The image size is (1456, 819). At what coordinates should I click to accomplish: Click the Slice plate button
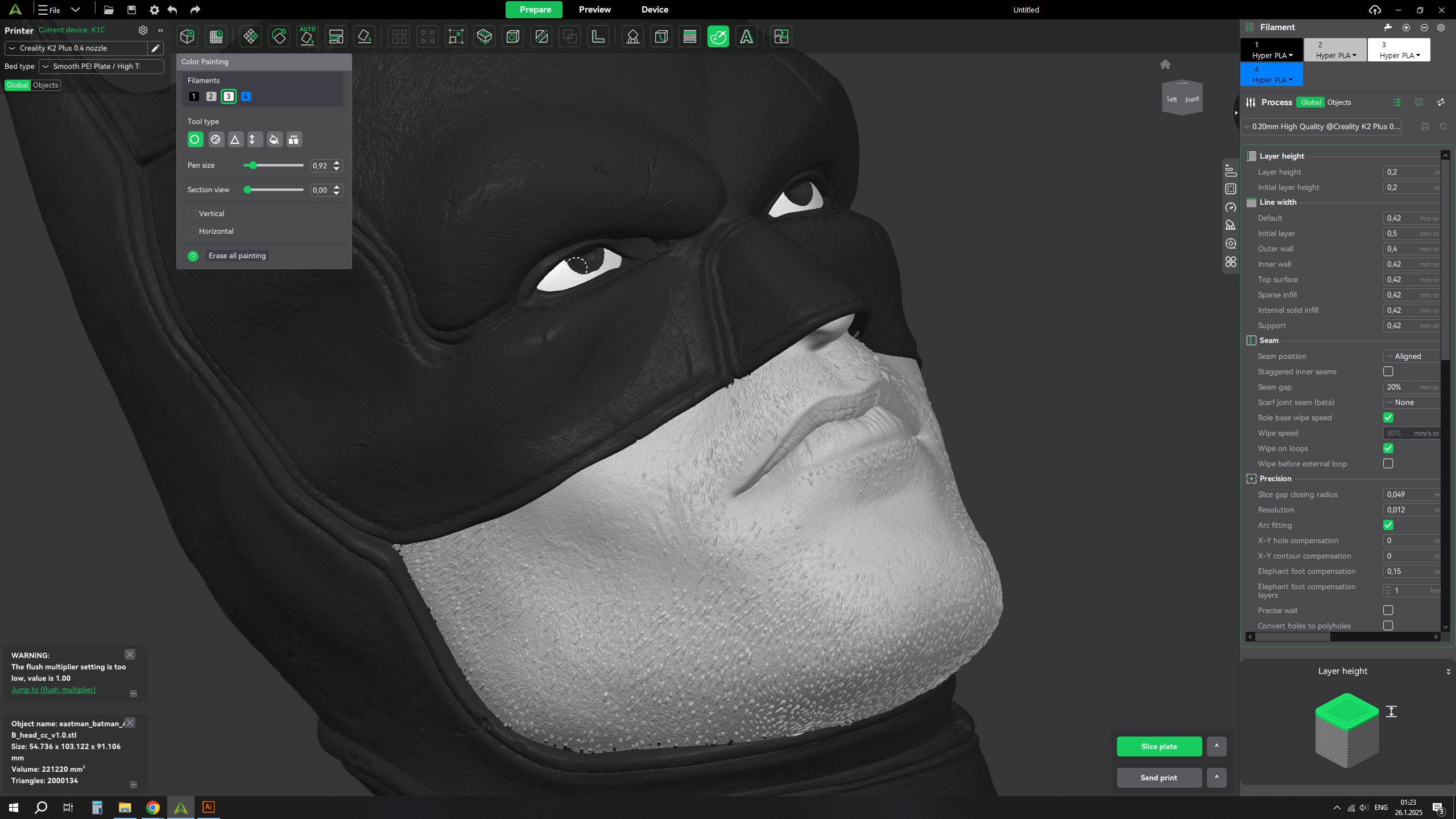click(1159, 746)
